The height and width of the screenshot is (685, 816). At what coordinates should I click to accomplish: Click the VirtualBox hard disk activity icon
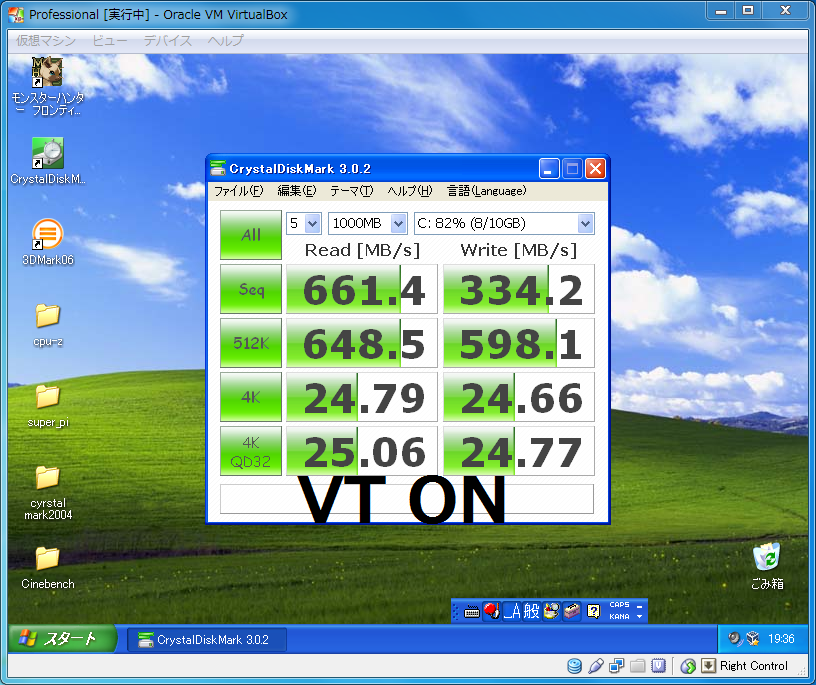pyautogui.click(x=574, y=666)
